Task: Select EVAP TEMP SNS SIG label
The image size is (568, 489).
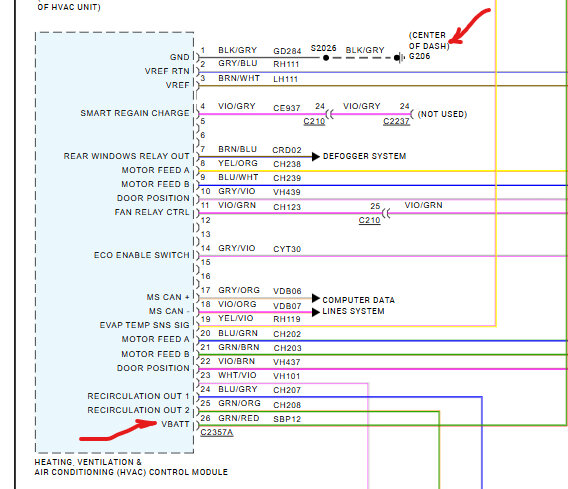Action: [145, 325]
